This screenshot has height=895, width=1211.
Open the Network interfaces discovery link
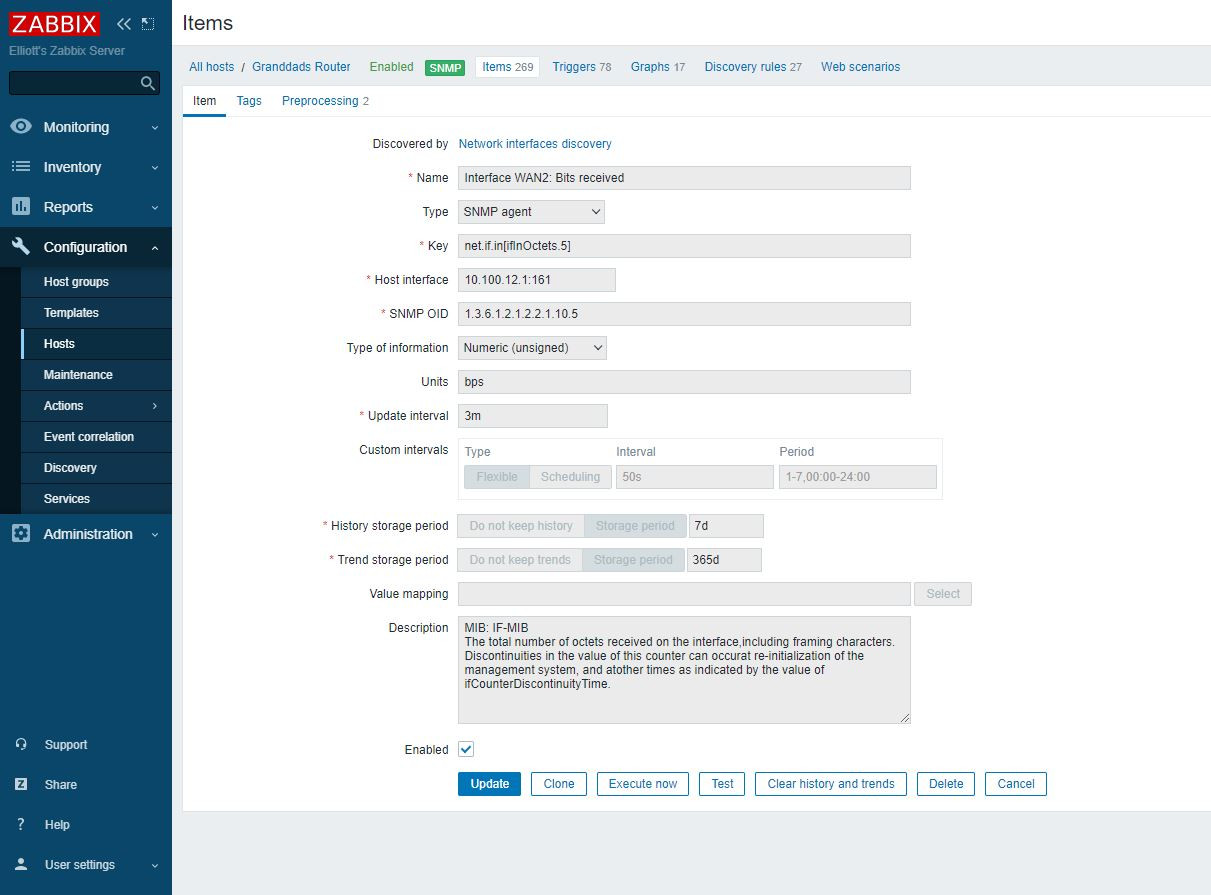point(535,143)
